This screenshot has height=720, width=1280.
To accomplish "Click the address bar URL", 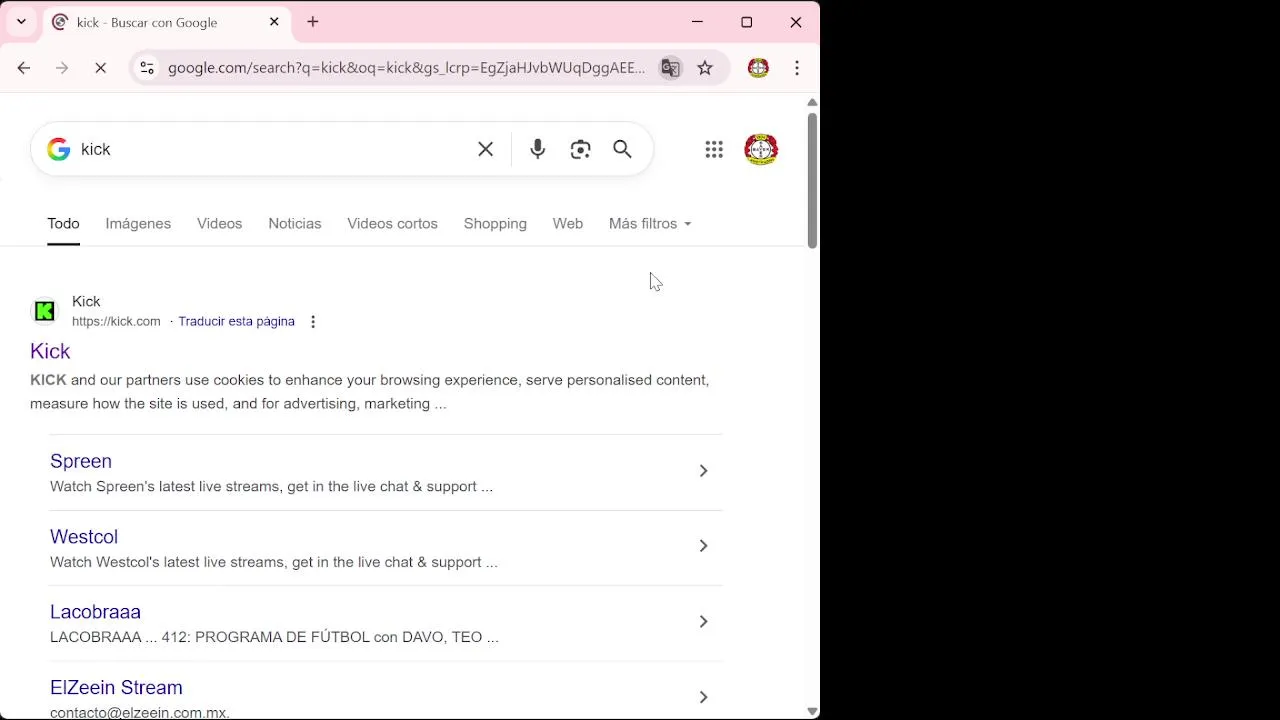I will (x=406, y=68).
